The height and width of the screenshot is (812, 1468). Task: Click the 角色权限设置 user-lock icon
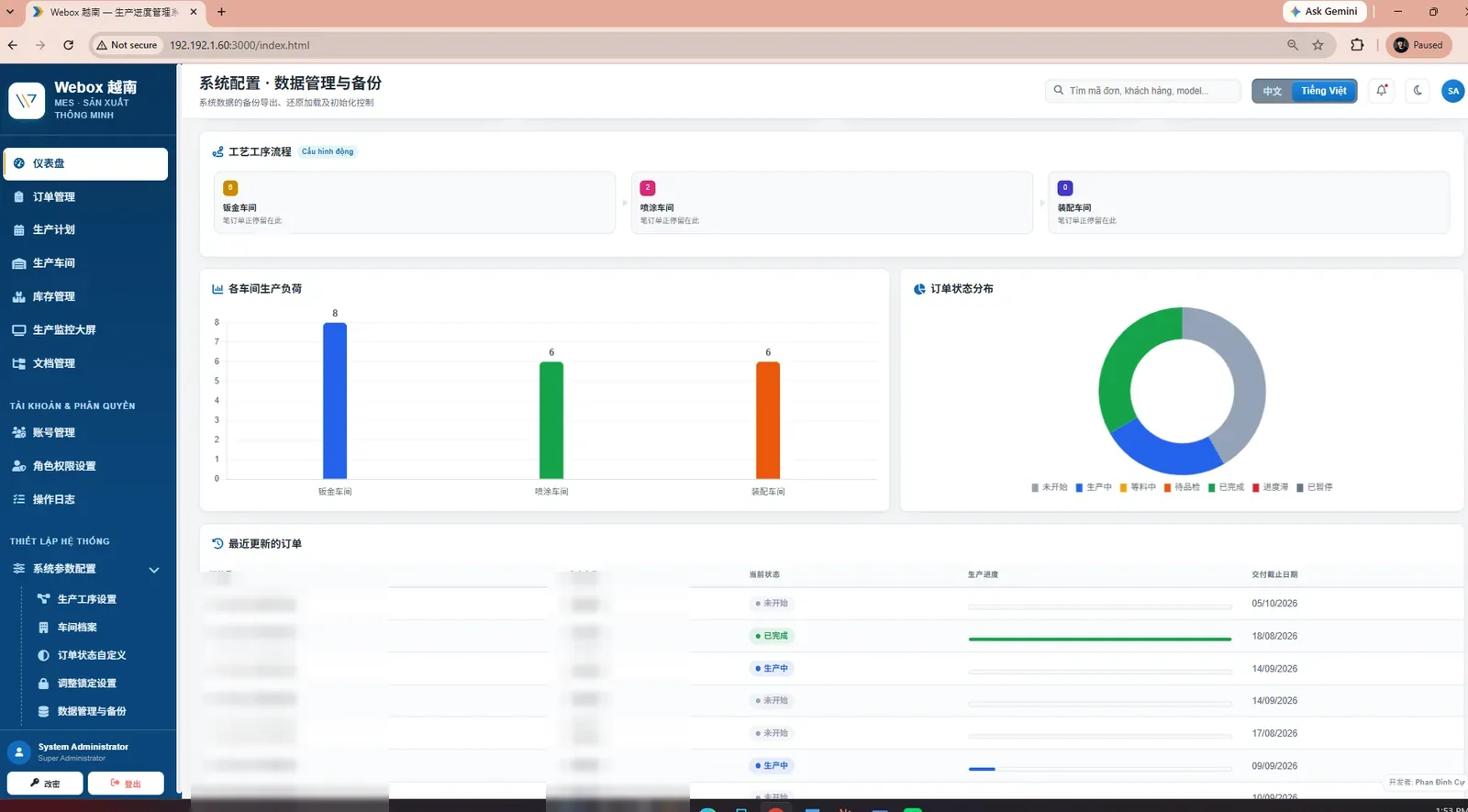point(18,466)
